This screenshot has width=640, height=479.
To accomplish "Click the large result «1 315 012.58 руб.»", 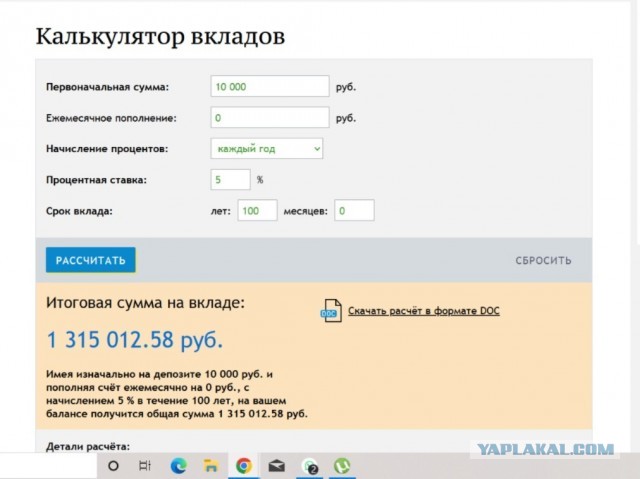I will click(x=135, y=339).
